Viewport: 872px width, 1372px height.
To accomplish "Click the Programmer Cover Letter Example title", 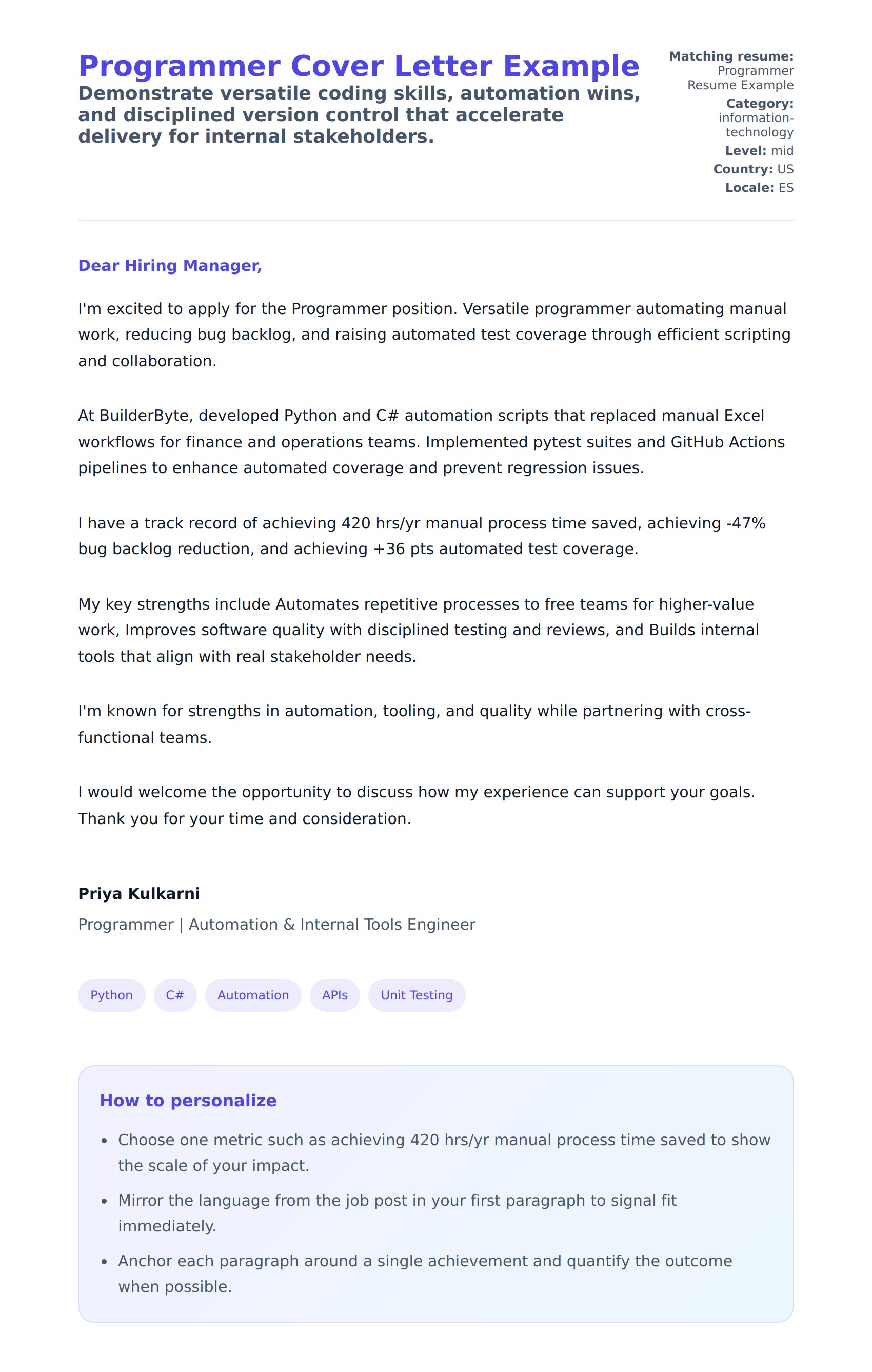I will coord(358,66).
